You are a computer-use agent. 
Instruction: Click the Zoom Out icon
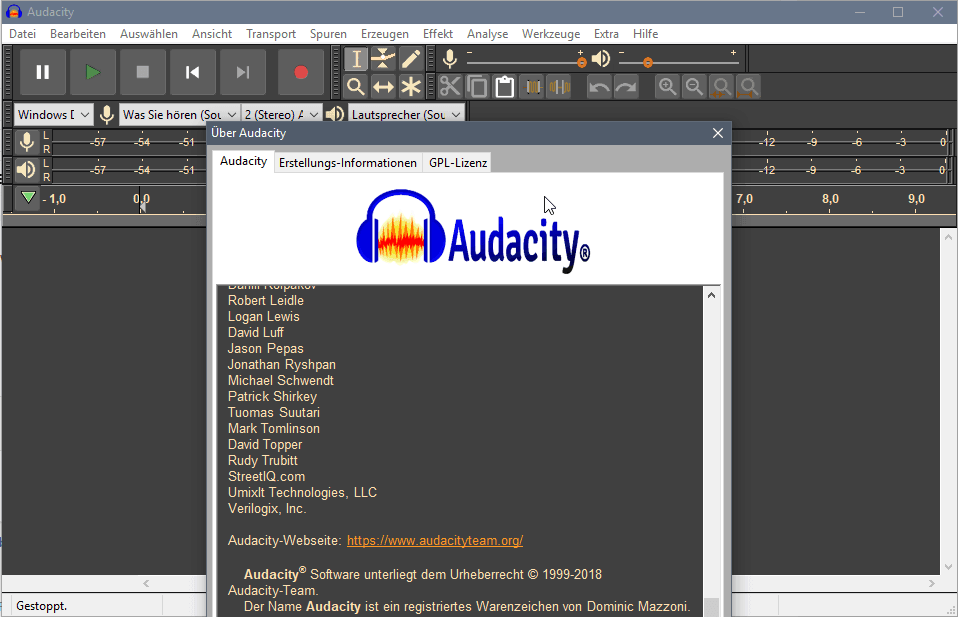click(695, 87)
